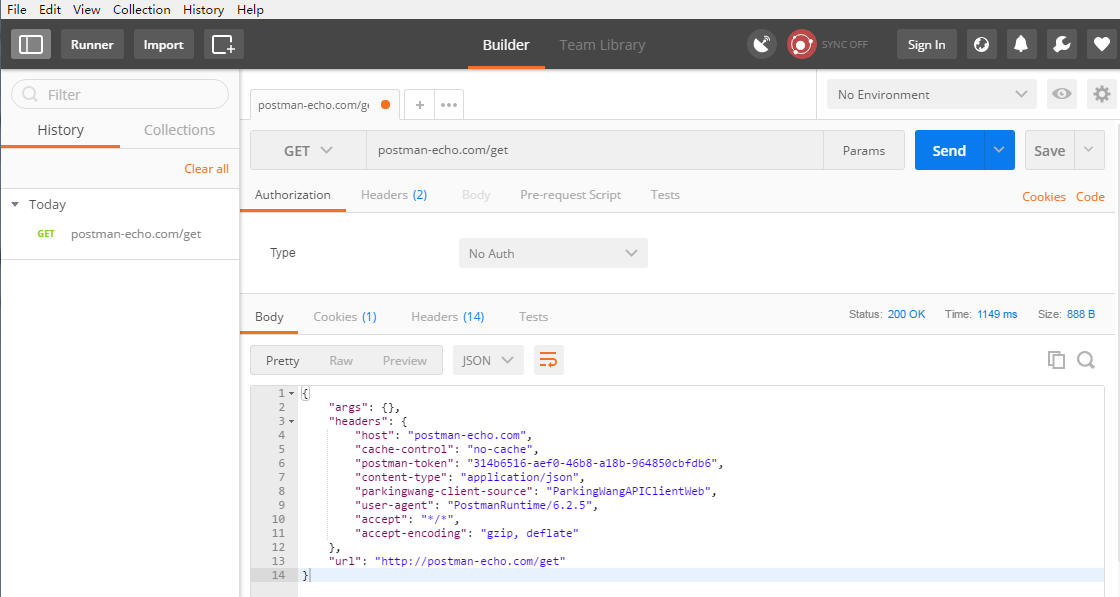Open response Cookies (1) tab

pyautogui.click(x=345, y=317)
